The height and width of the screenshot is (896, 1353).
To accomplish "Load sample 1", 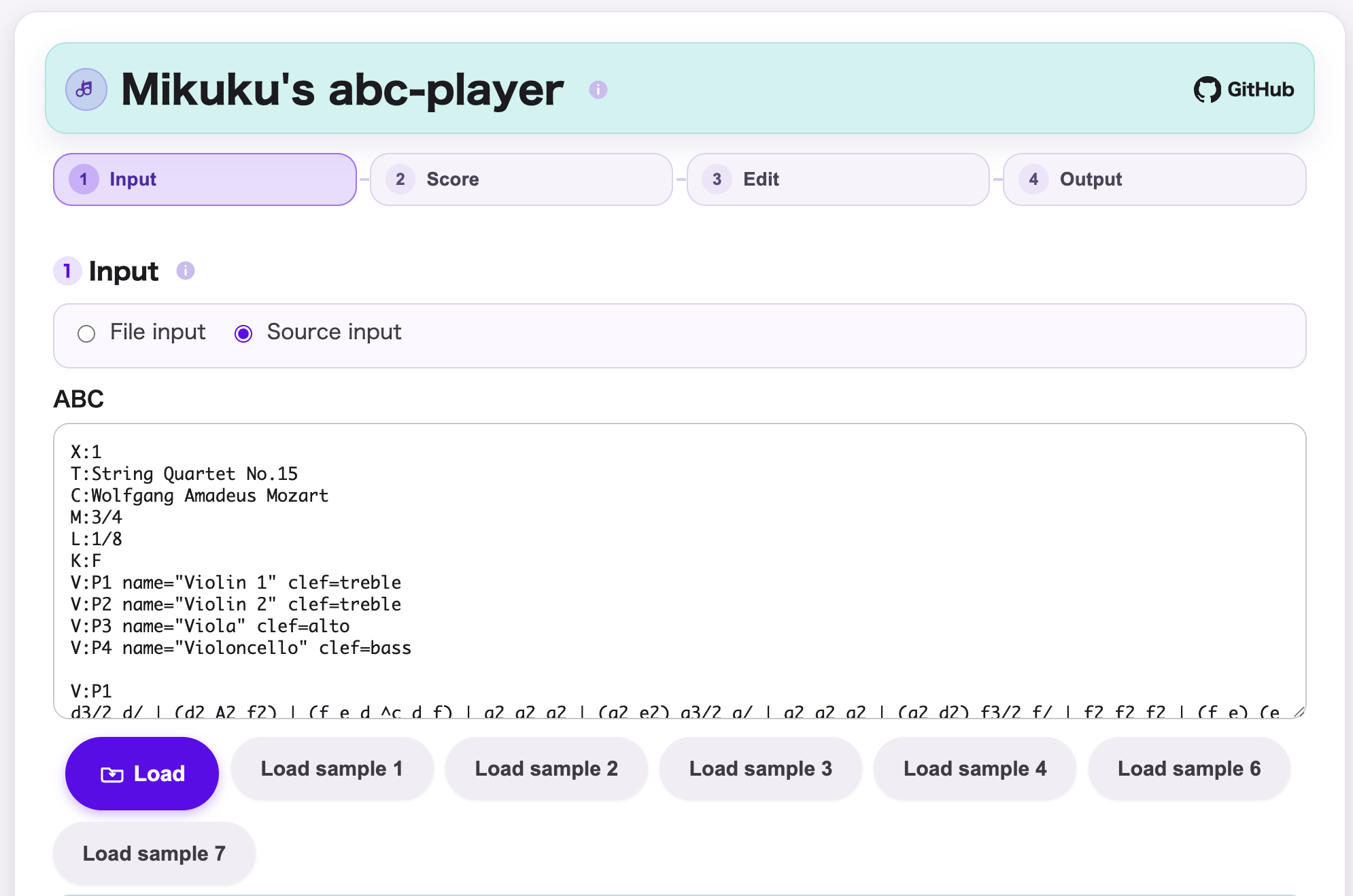I will [332, 768].
